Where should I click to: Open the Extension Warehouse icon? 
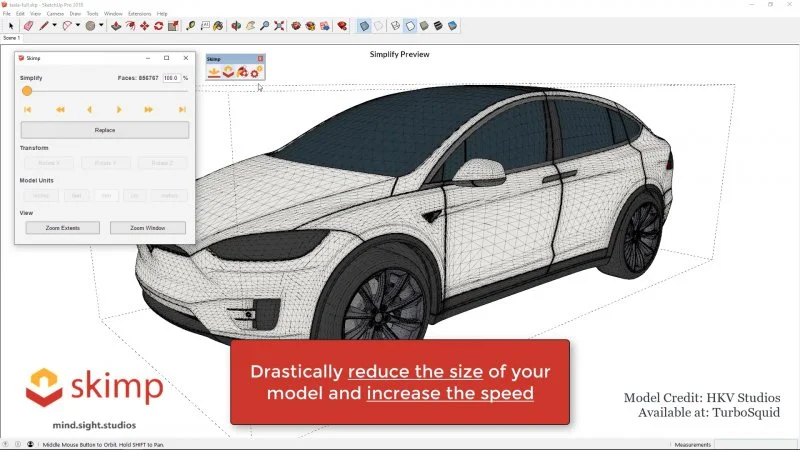coord(310,26)
